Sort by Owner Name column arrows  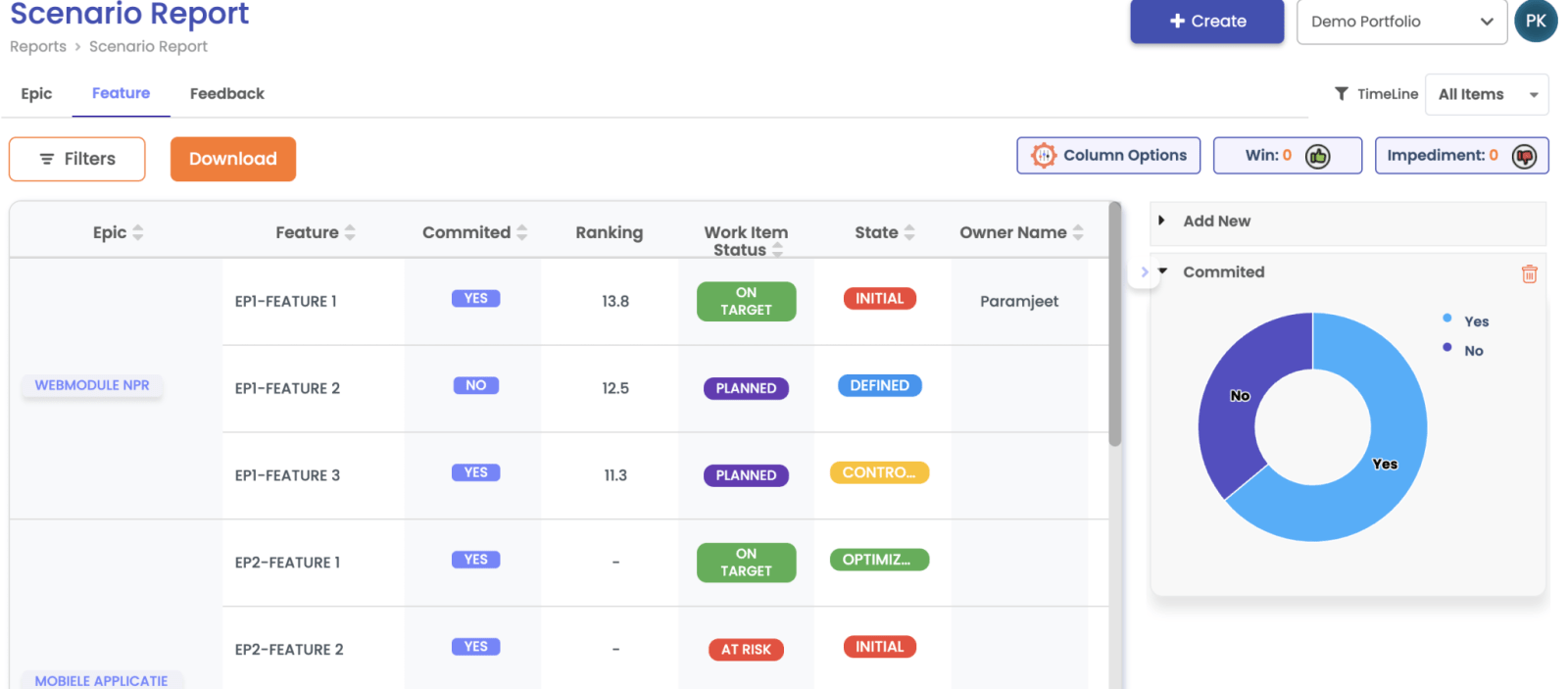[1078, 232]
